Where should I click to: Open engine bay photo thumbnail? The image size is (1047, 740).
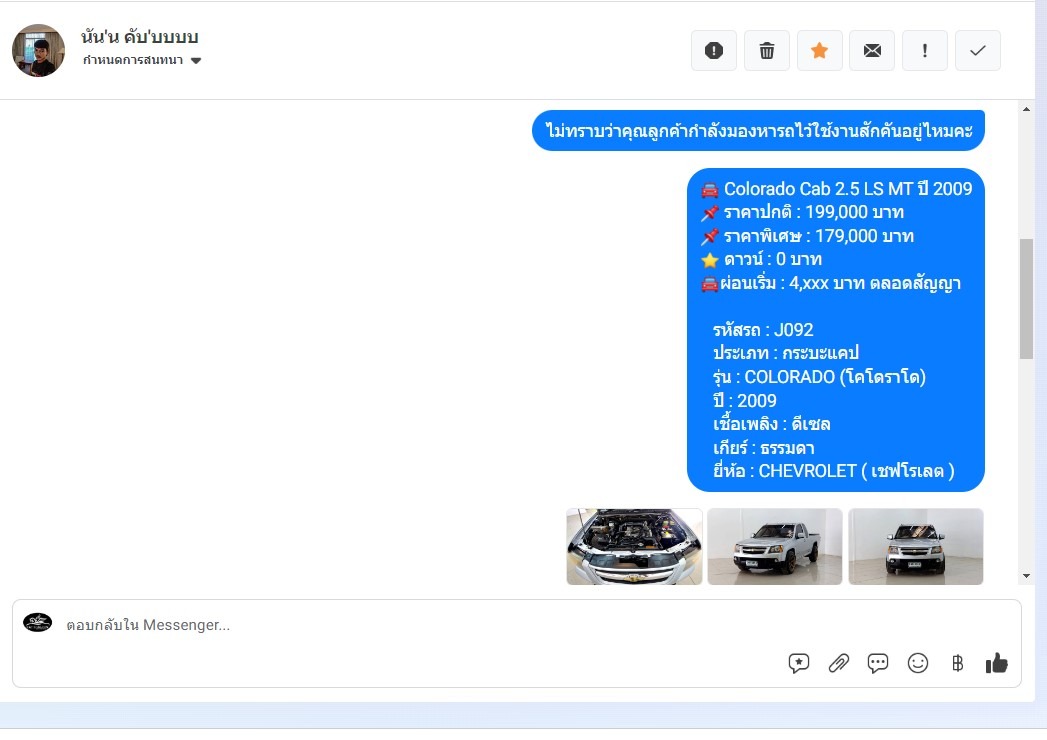634,546
